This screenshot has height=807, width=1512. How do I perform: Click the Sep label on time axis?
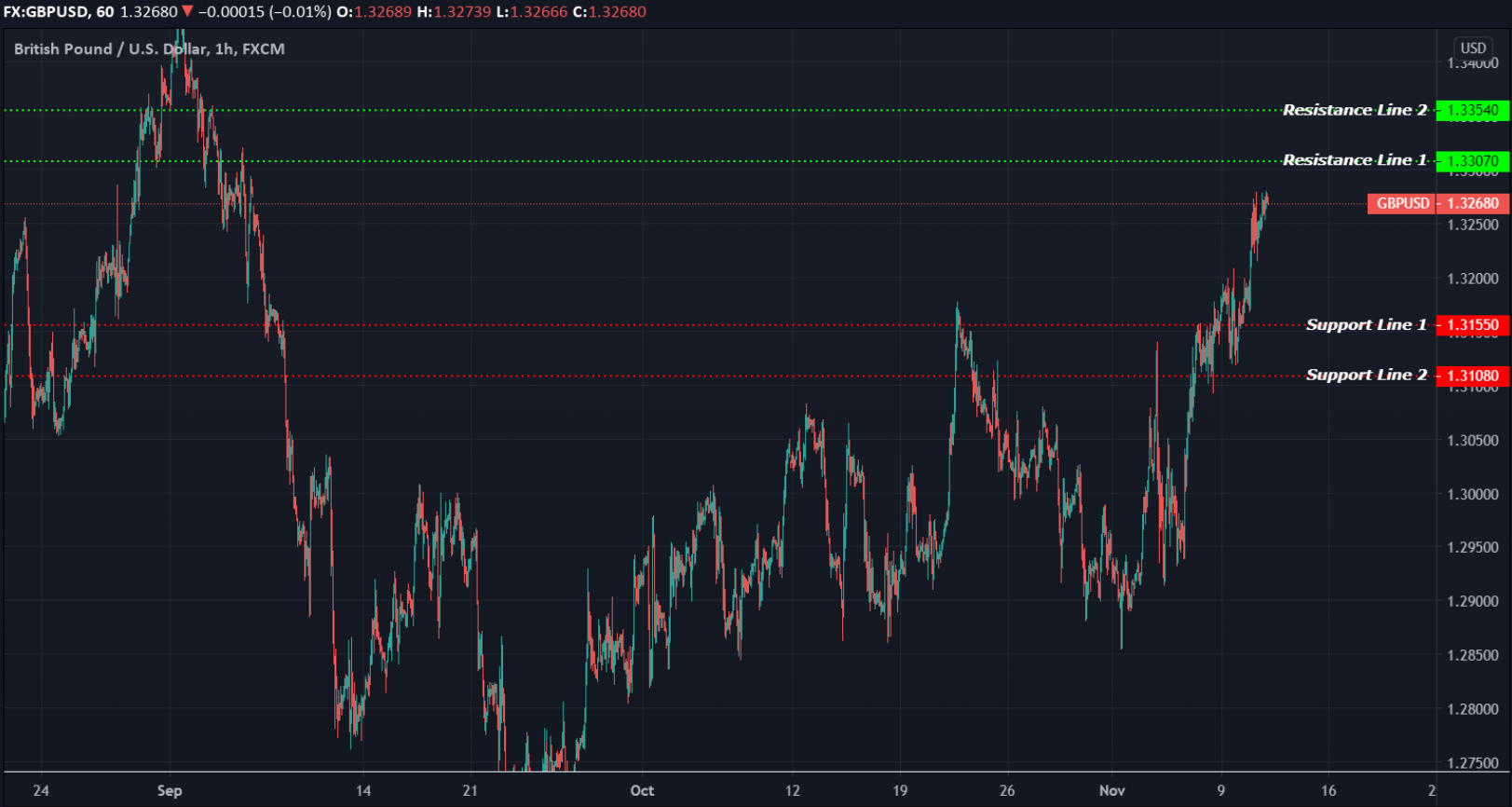tap(170, 790)
